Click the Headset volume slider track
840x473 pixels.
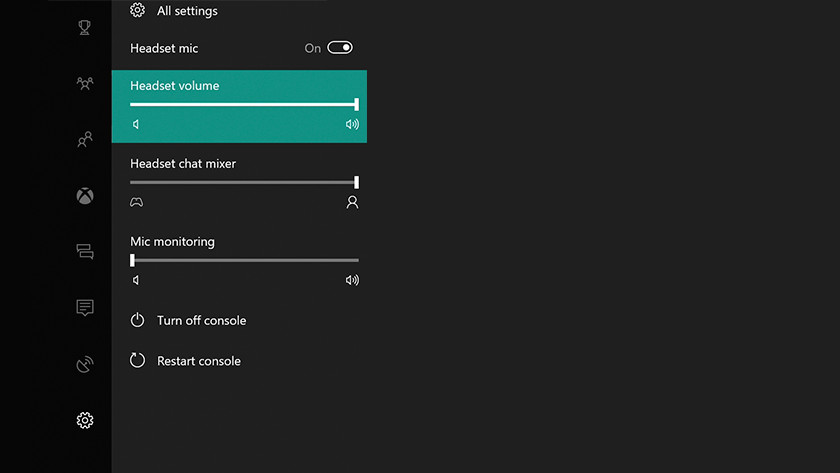click(x=243, y=104)
